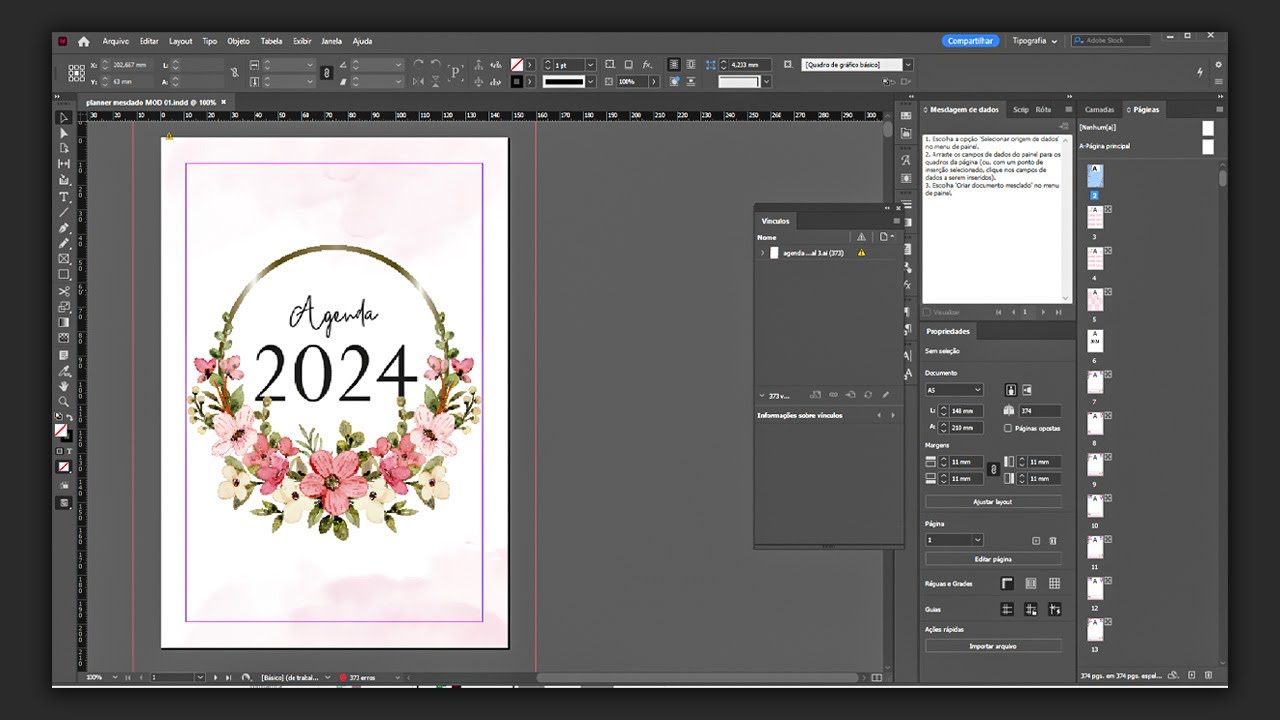Select the Gradient Swatch tool
Viewport: 1280px width, 720px height.
coord(64,322)
